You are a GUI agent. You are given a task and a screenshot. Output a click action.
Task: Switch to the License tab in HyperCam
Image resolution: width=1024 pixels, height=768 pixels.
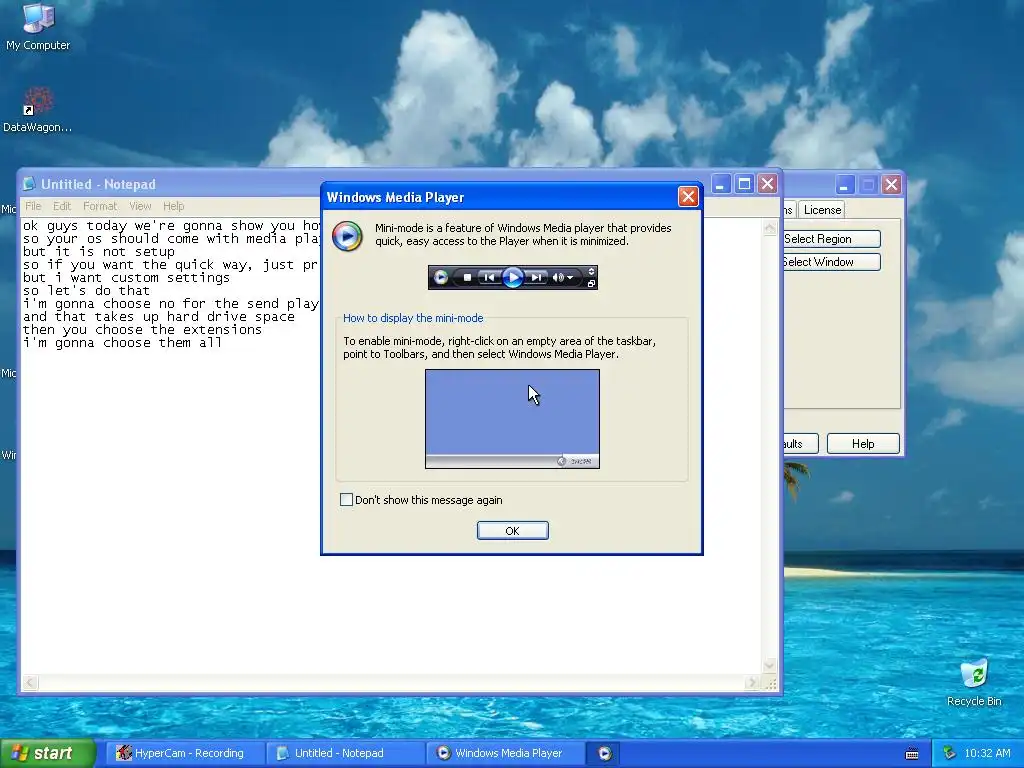pyautogui.click(x=822, y=210)
